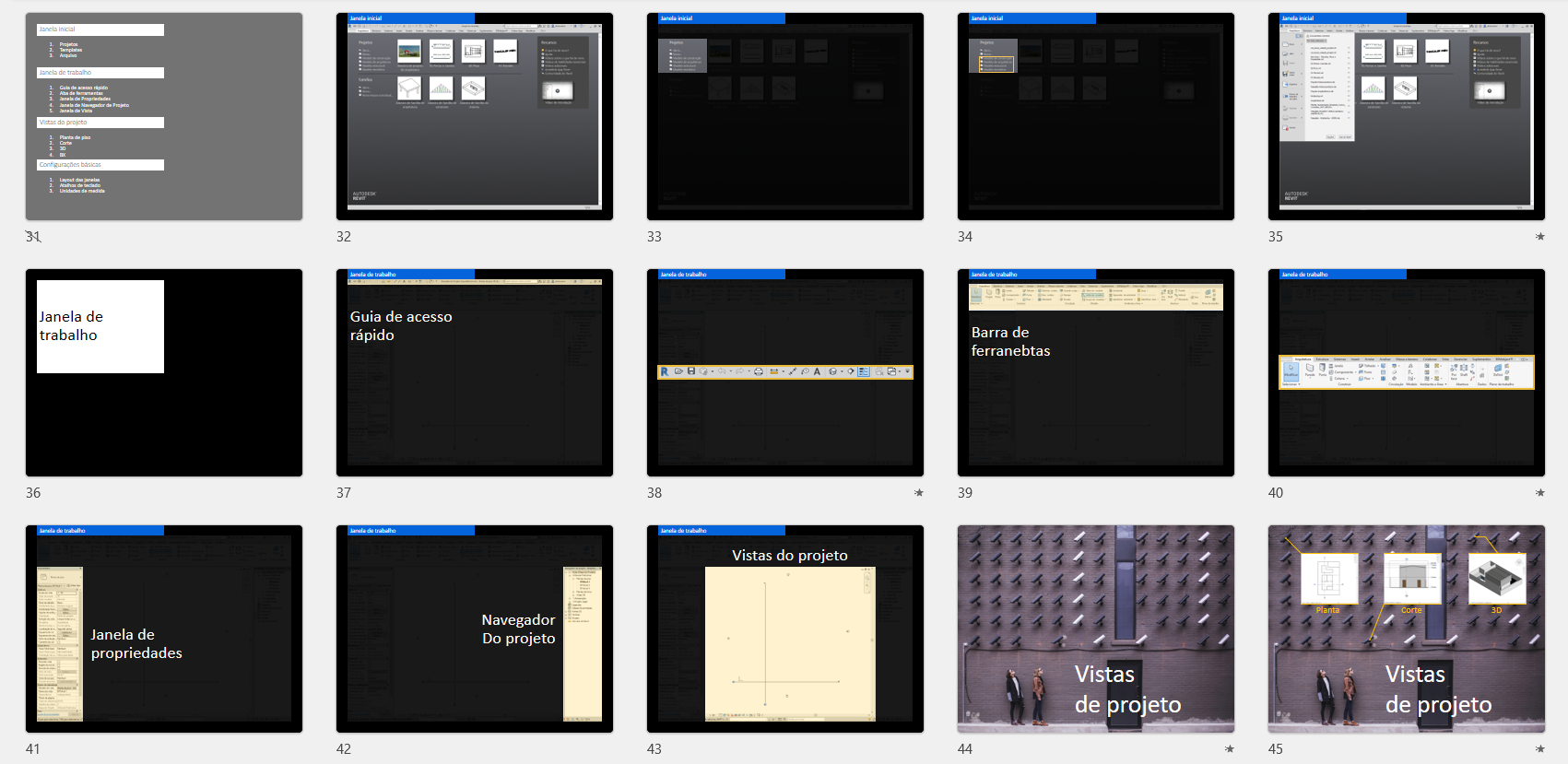Pick the 'Guia de acesso rápido' slide
The height and width of the screenshot is (764, 1568).
(475, 372)
